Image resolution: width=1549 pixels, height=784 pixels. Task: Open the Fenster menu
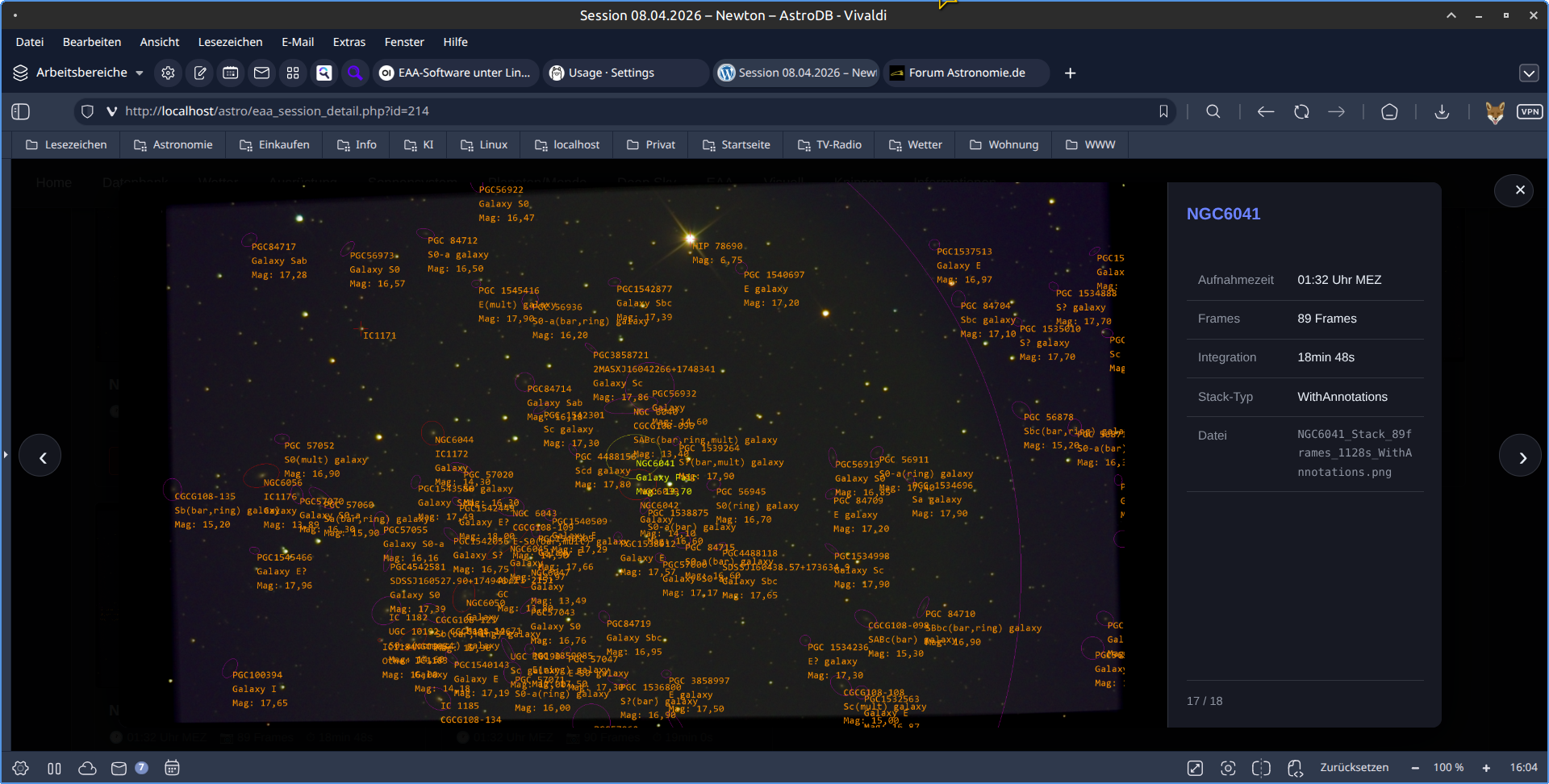[404, 42]
